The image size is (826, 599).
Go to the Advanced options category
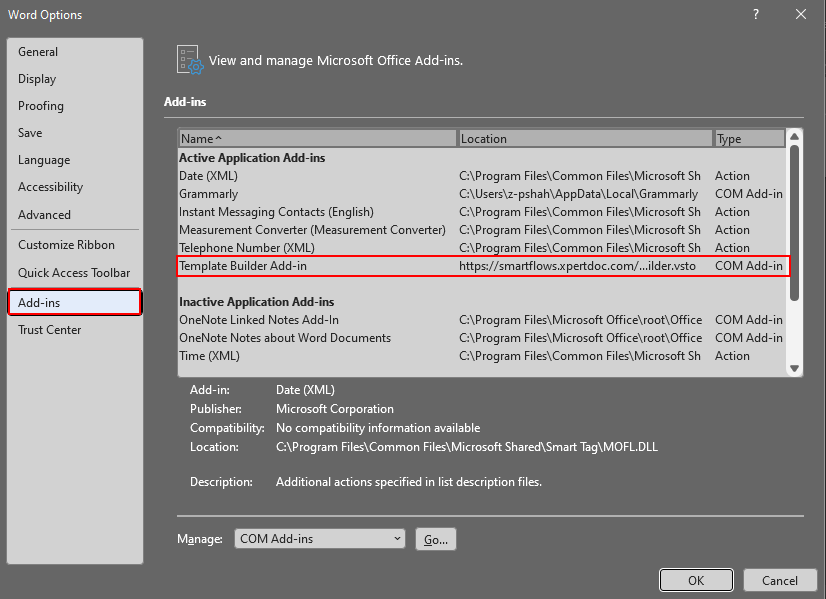tap(44, 215)
